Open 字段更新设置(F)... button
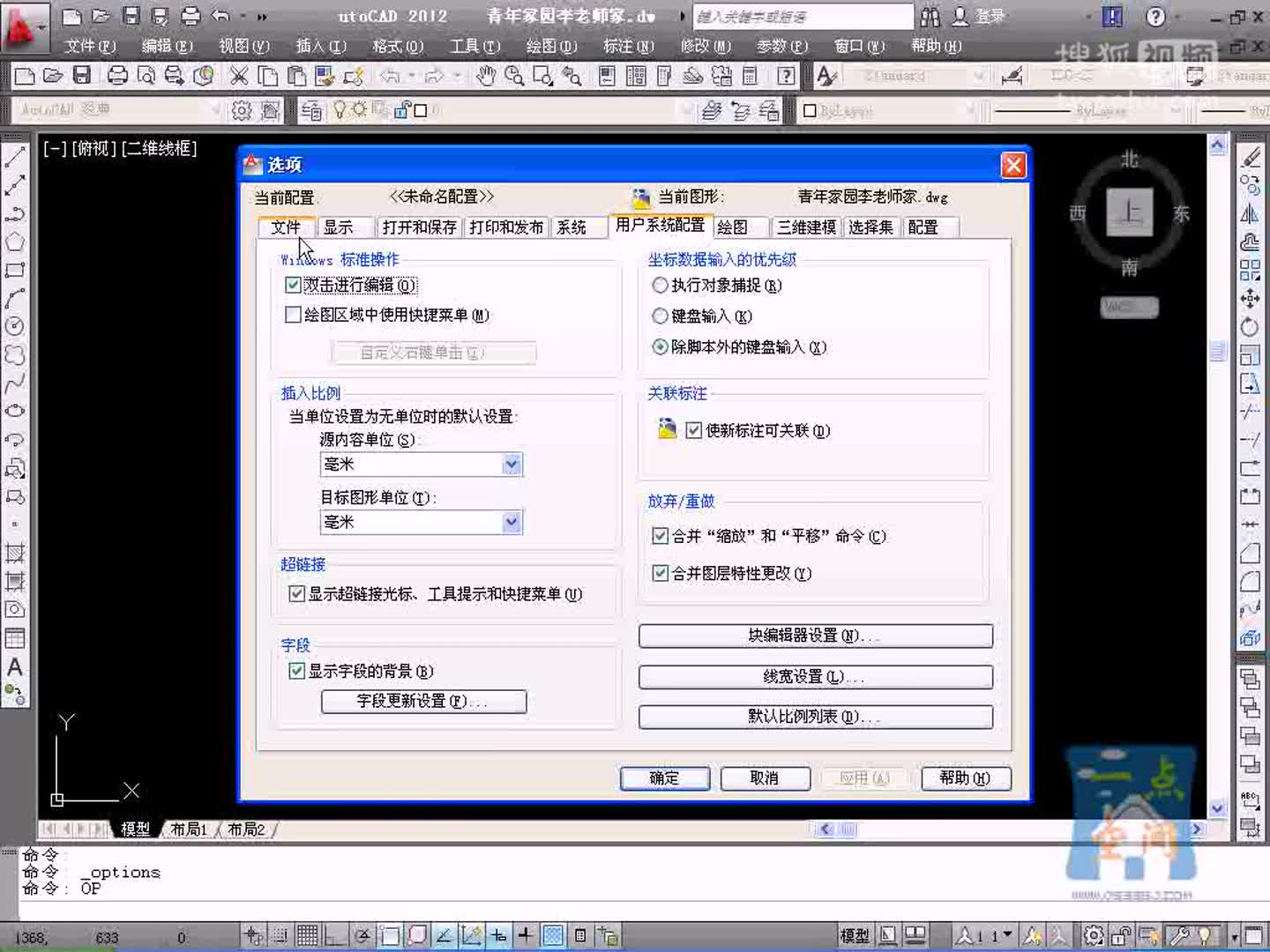The width and height of the screenshot is (1270, 952). [424, 702]
